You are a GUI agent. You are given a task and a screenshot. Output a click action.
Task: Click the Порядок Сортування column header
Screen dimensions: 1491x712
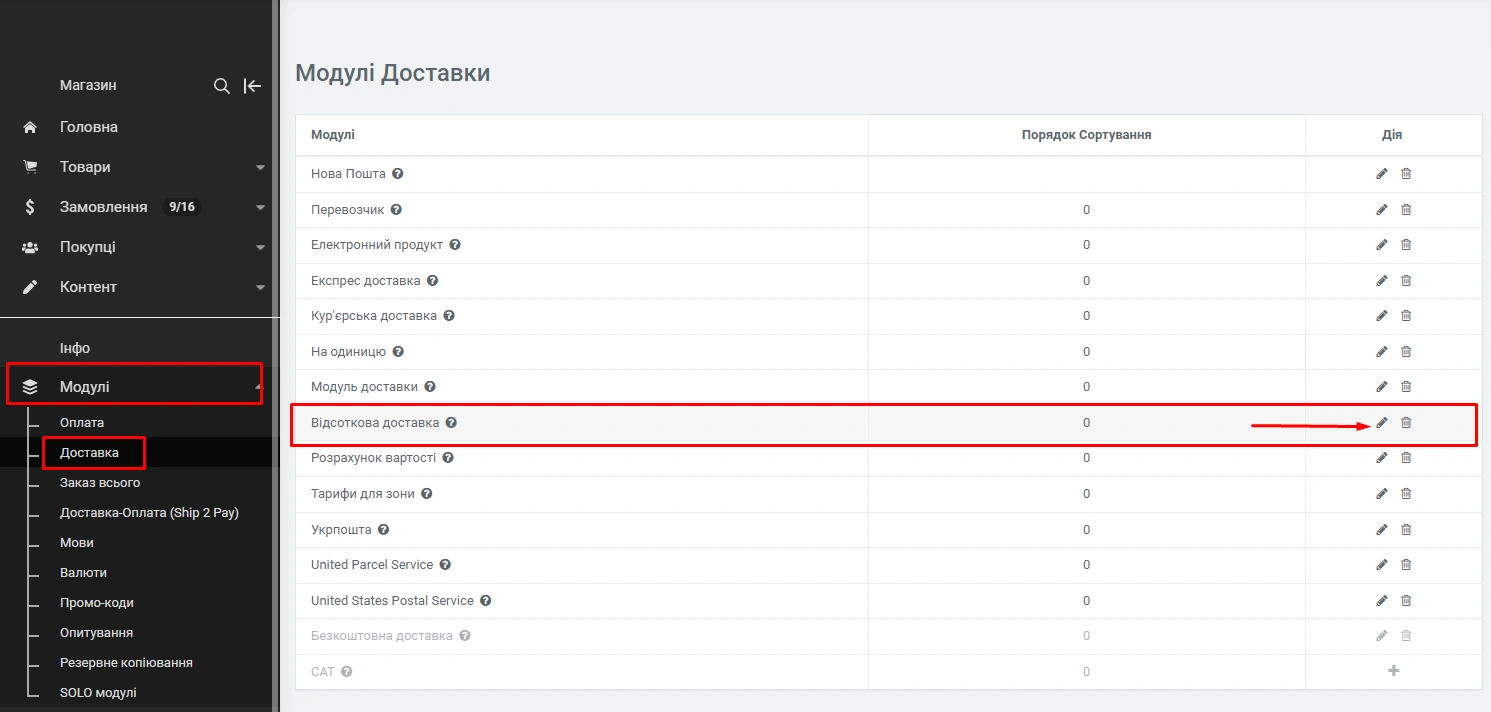[1086, 135]
